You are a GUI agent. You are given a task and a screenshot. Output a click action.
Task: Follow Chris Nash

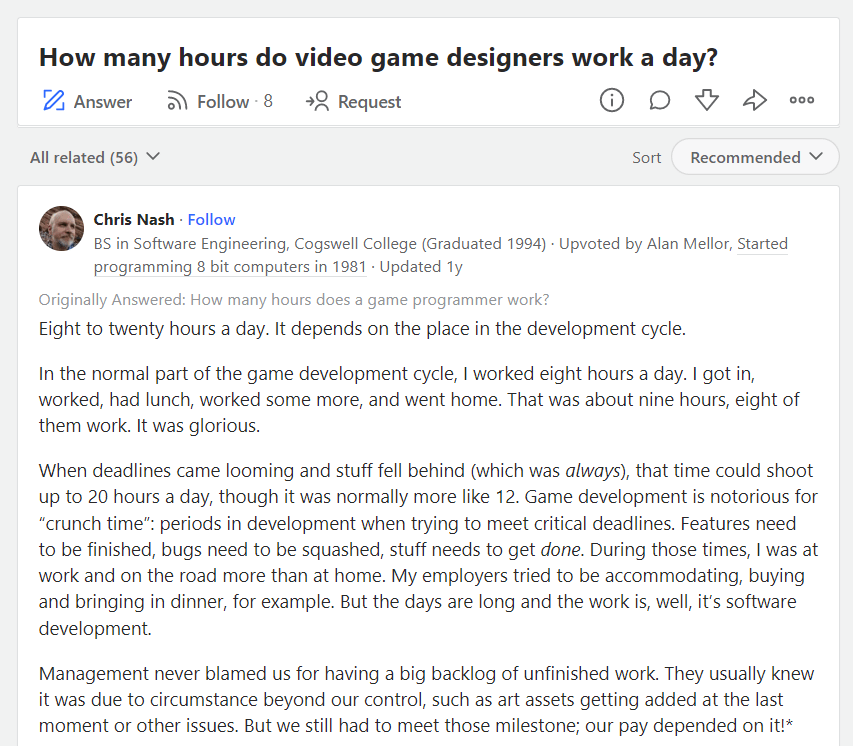pos(212,220)
